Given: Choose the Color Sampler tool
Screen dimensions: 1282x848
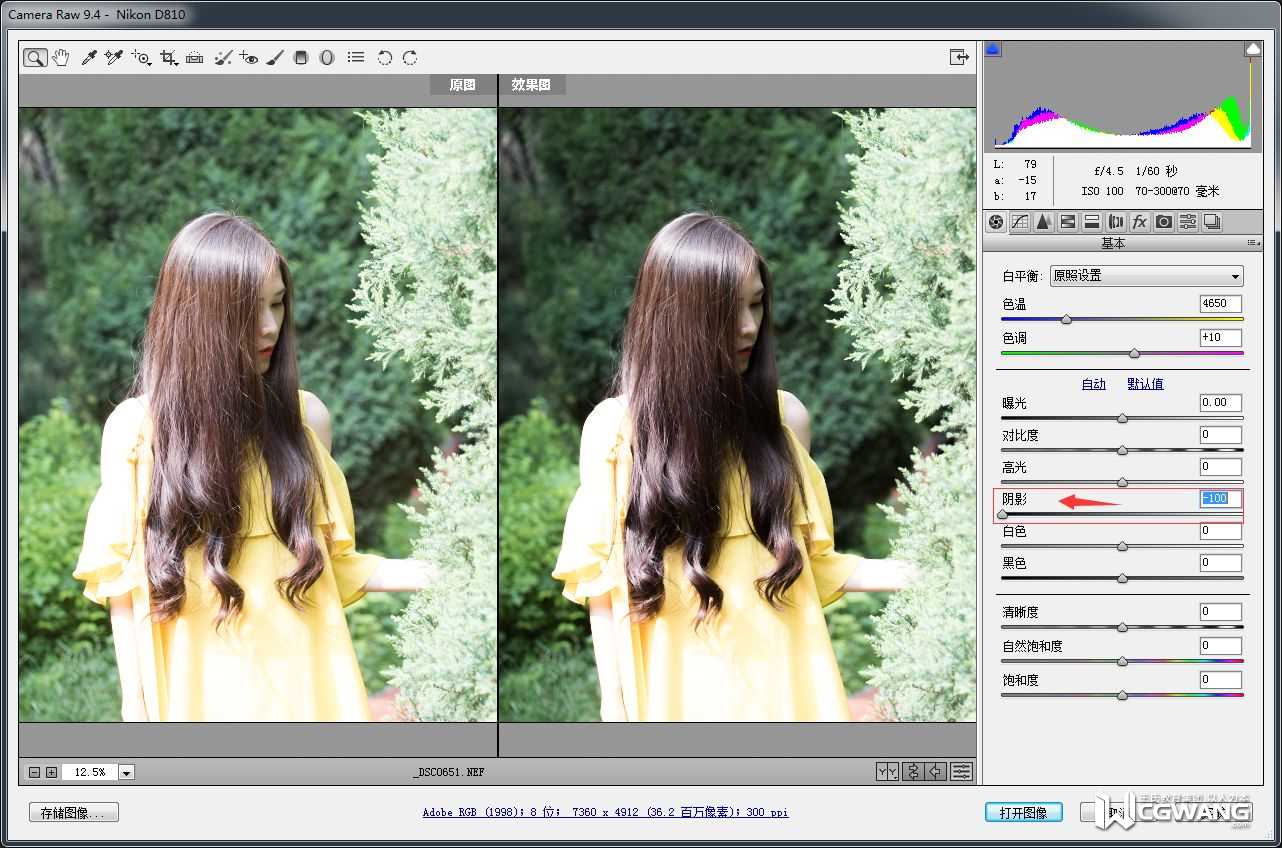Looking at the screenshot, I should [x=113, y=58].
